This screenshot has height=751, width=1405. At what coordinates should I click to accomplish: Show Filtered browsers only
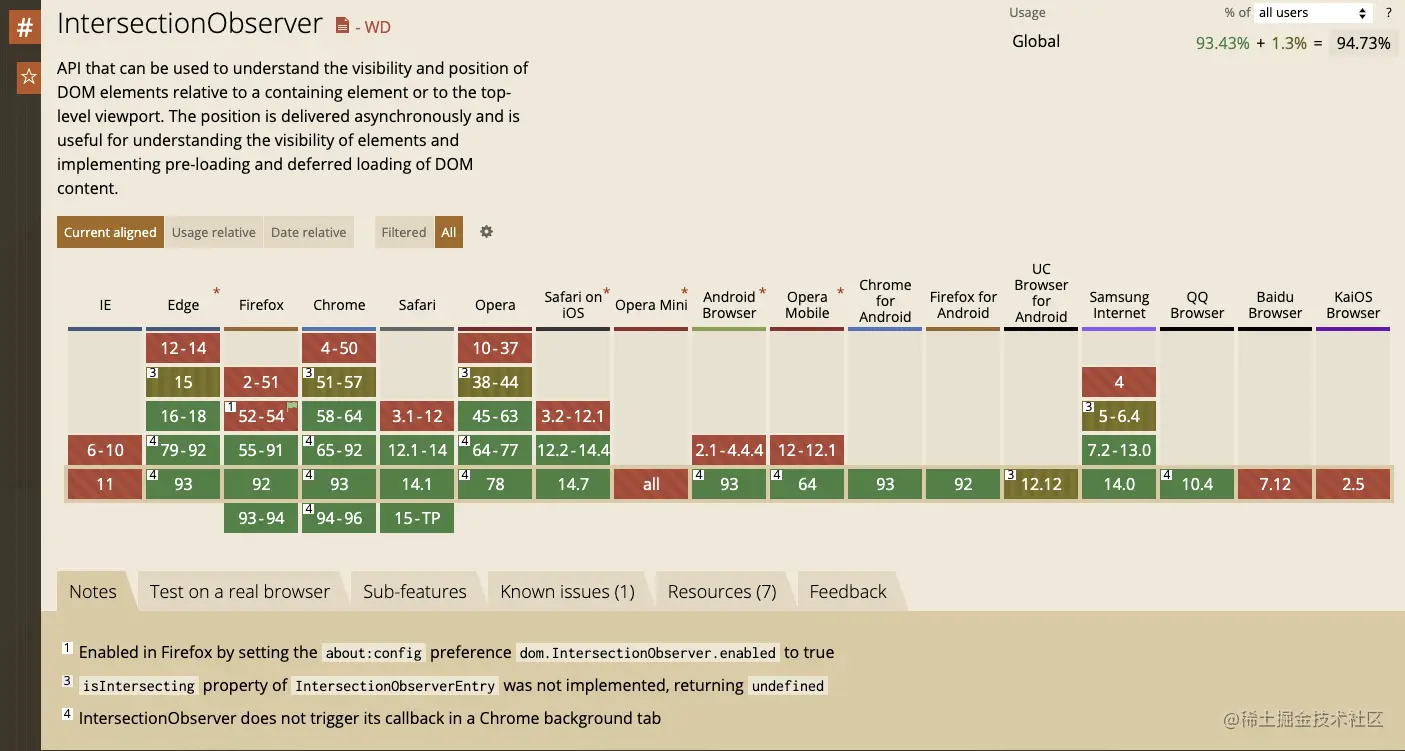point(404,232)
